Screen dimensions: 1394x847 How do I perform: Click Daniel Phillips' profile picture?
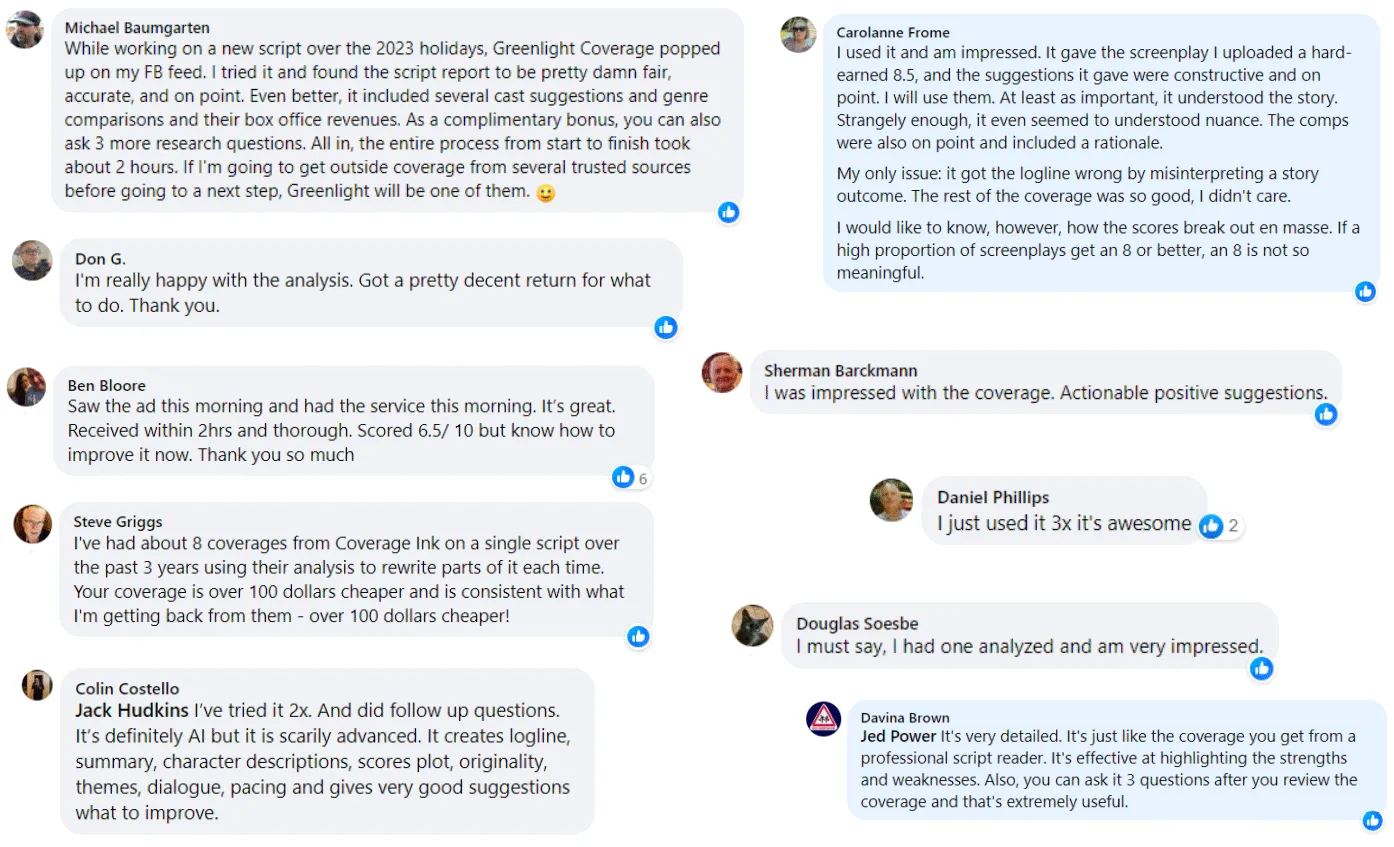(x=891, y=500)
